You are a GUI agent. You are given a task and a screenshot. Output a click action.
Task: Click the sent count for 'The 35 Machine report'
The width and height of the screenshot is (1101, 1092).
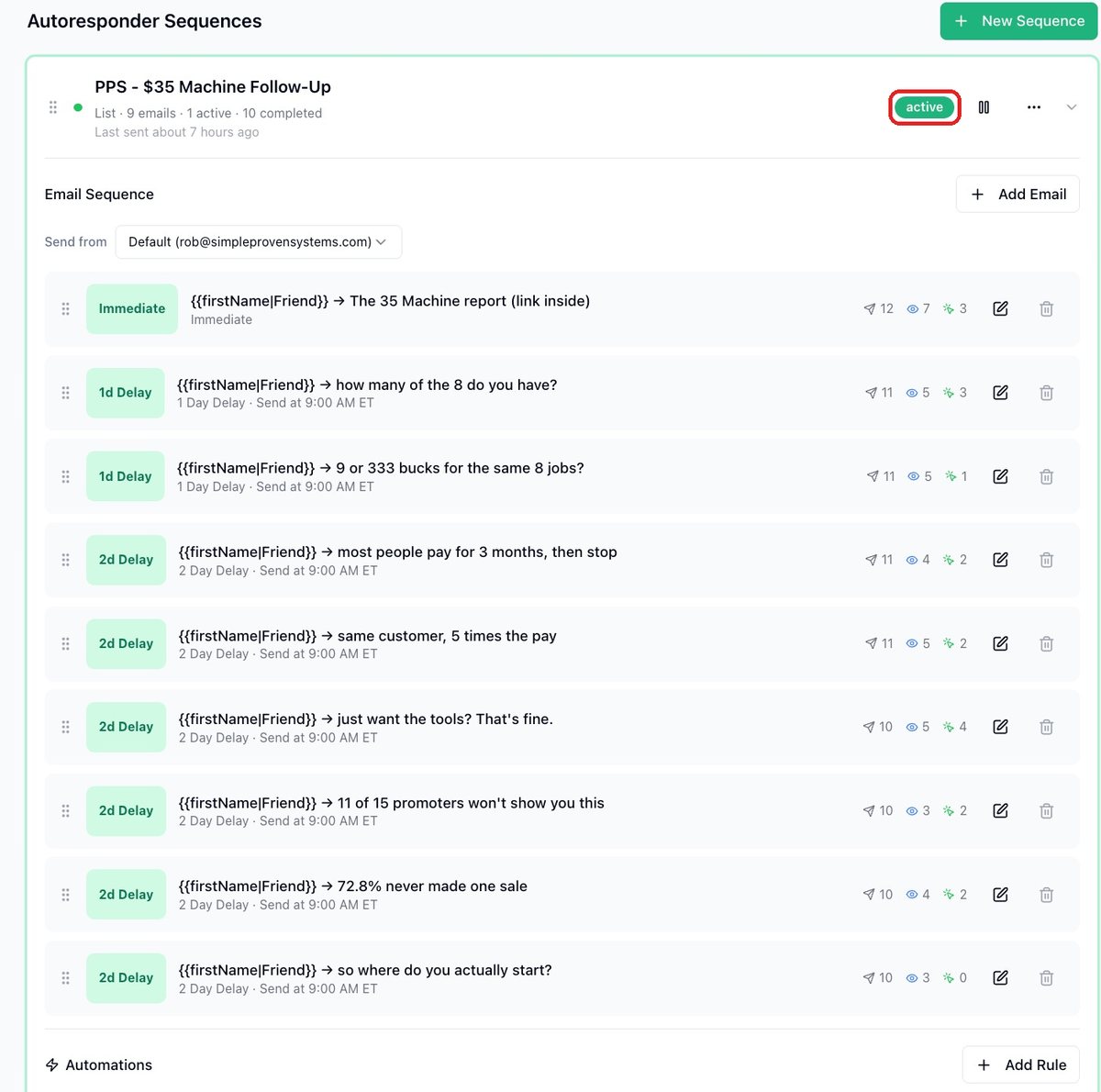(878, 309)
